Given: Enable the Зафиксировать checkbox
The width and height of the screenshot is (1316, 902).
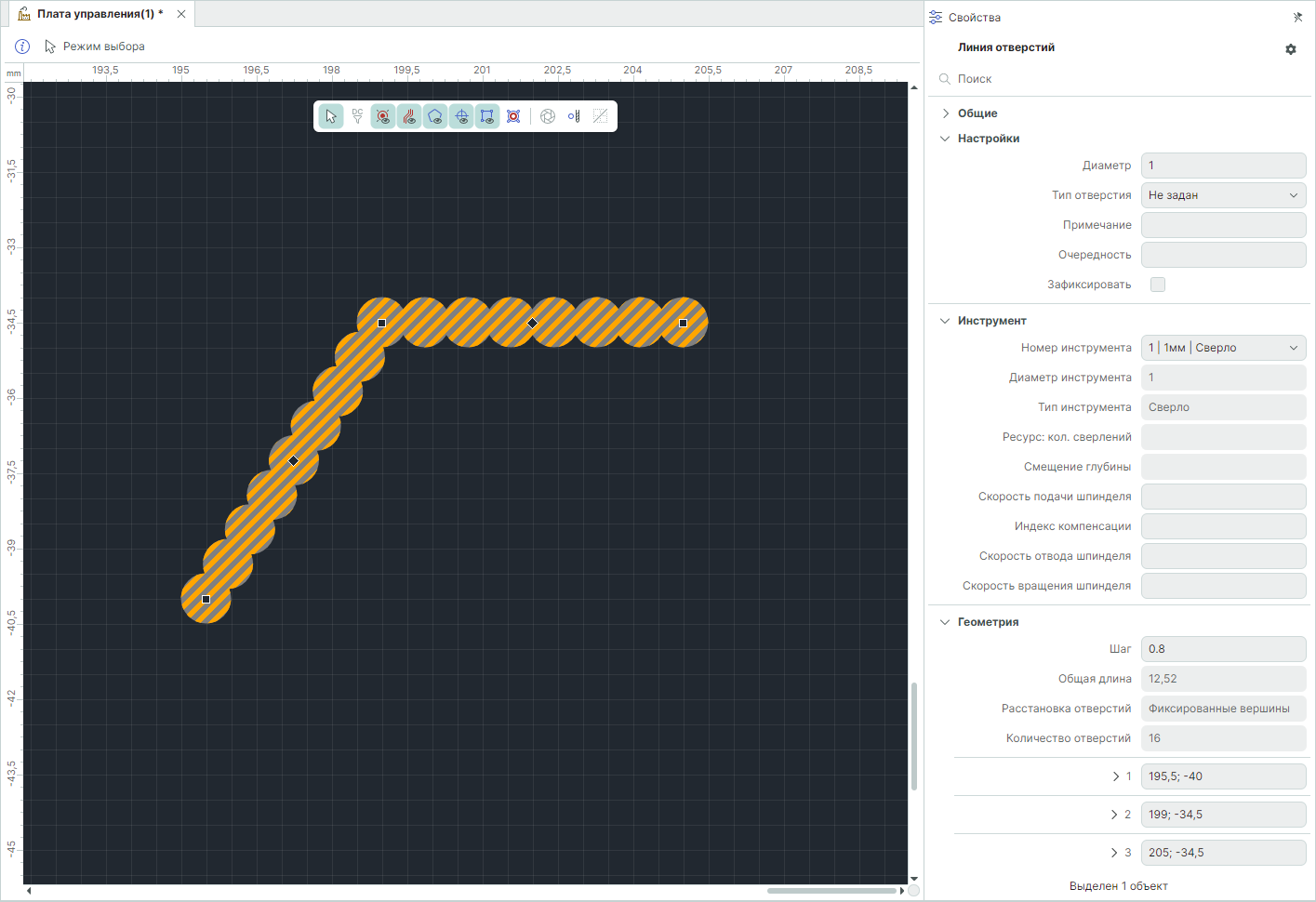Looking at the screenshot, I should tap(1158, 285).
